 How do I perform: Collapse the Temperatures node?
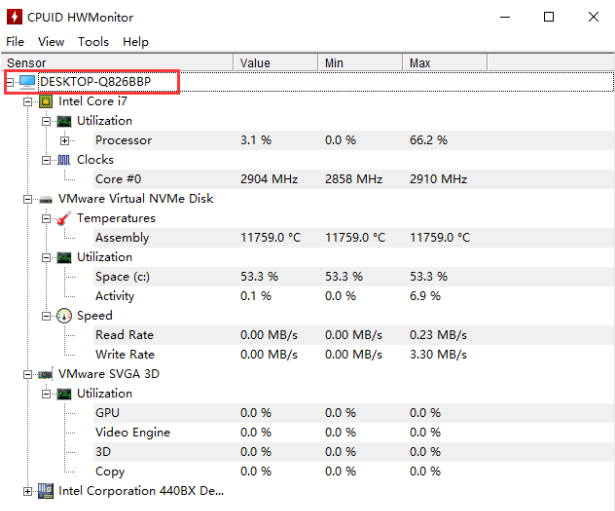46,218
